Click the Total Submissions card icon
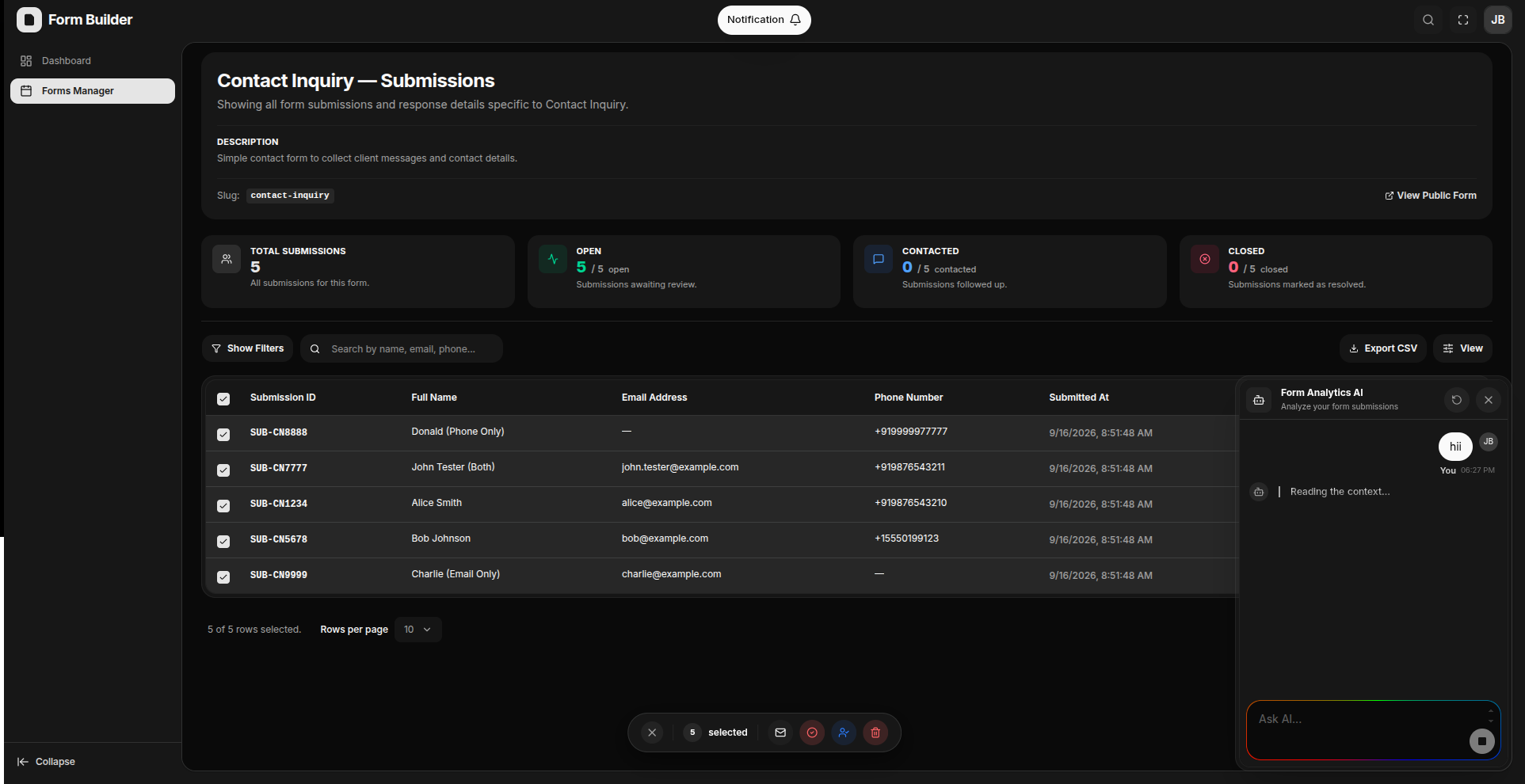 click(x=227, y=259)
